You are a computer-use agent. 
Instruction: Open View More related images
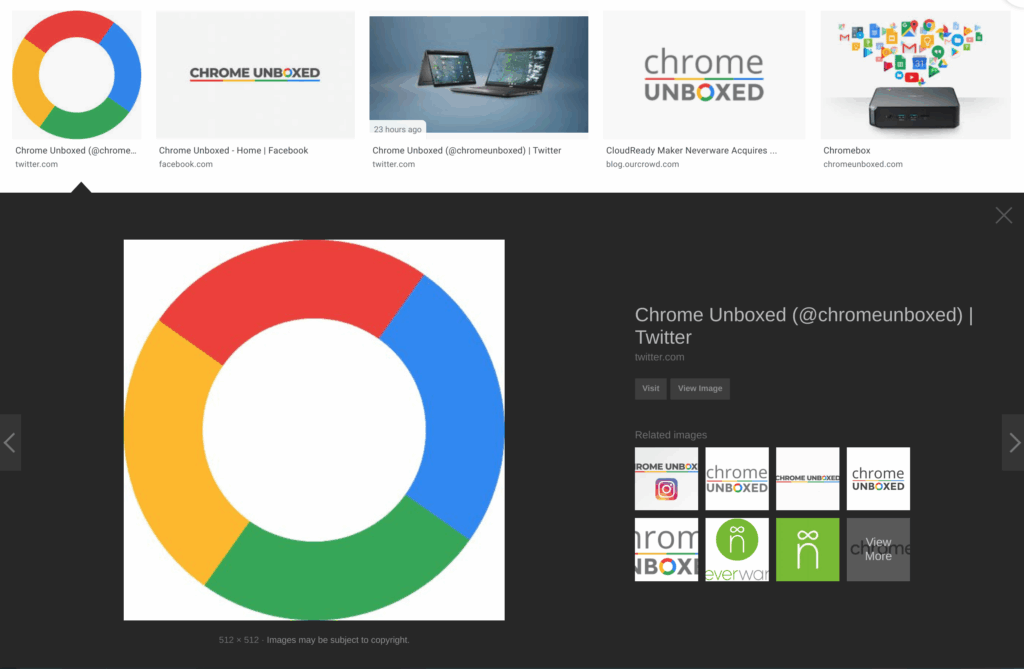click(x=878, y=549)
